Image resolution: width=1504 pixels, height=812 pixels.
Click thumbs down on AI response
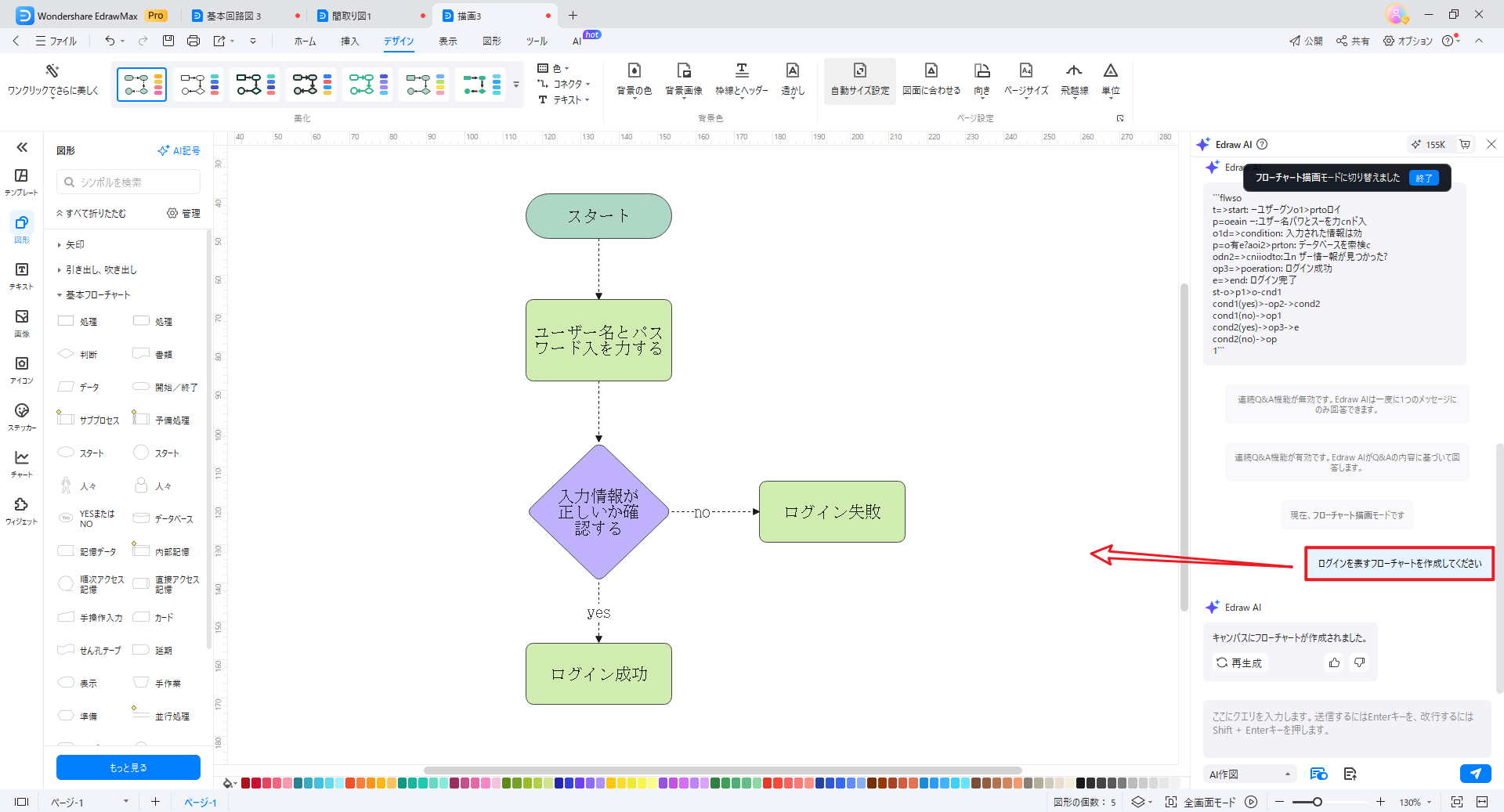[1359, 662]
